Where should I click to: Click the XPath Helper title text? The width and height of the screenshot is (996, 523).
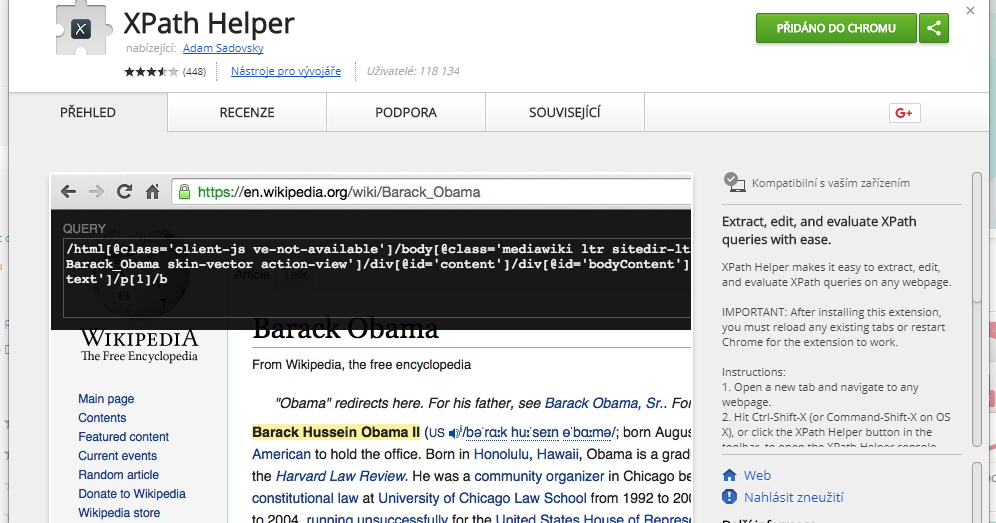click(209, 24)
